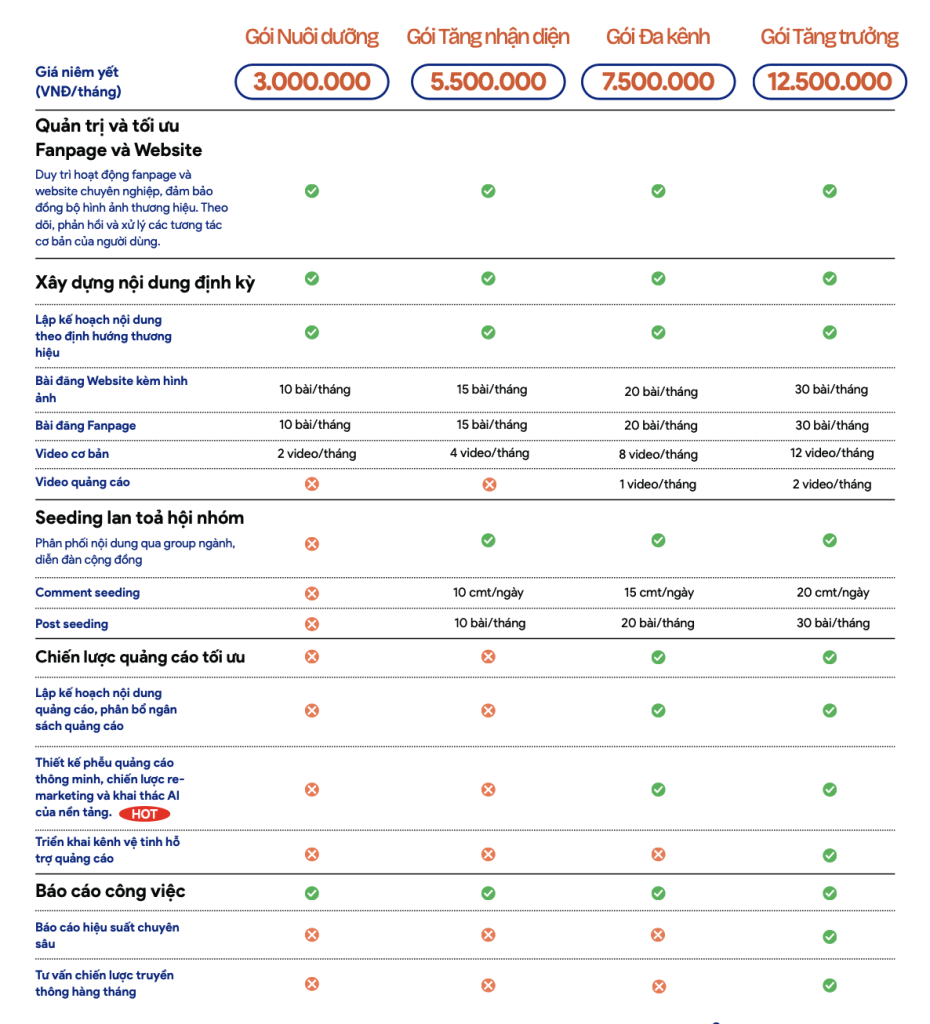Viewport: 930px width, 1024px height.
Task: Click the Tư vấn chiến lược cross under Gói Đa kênh
Action: 658,986
